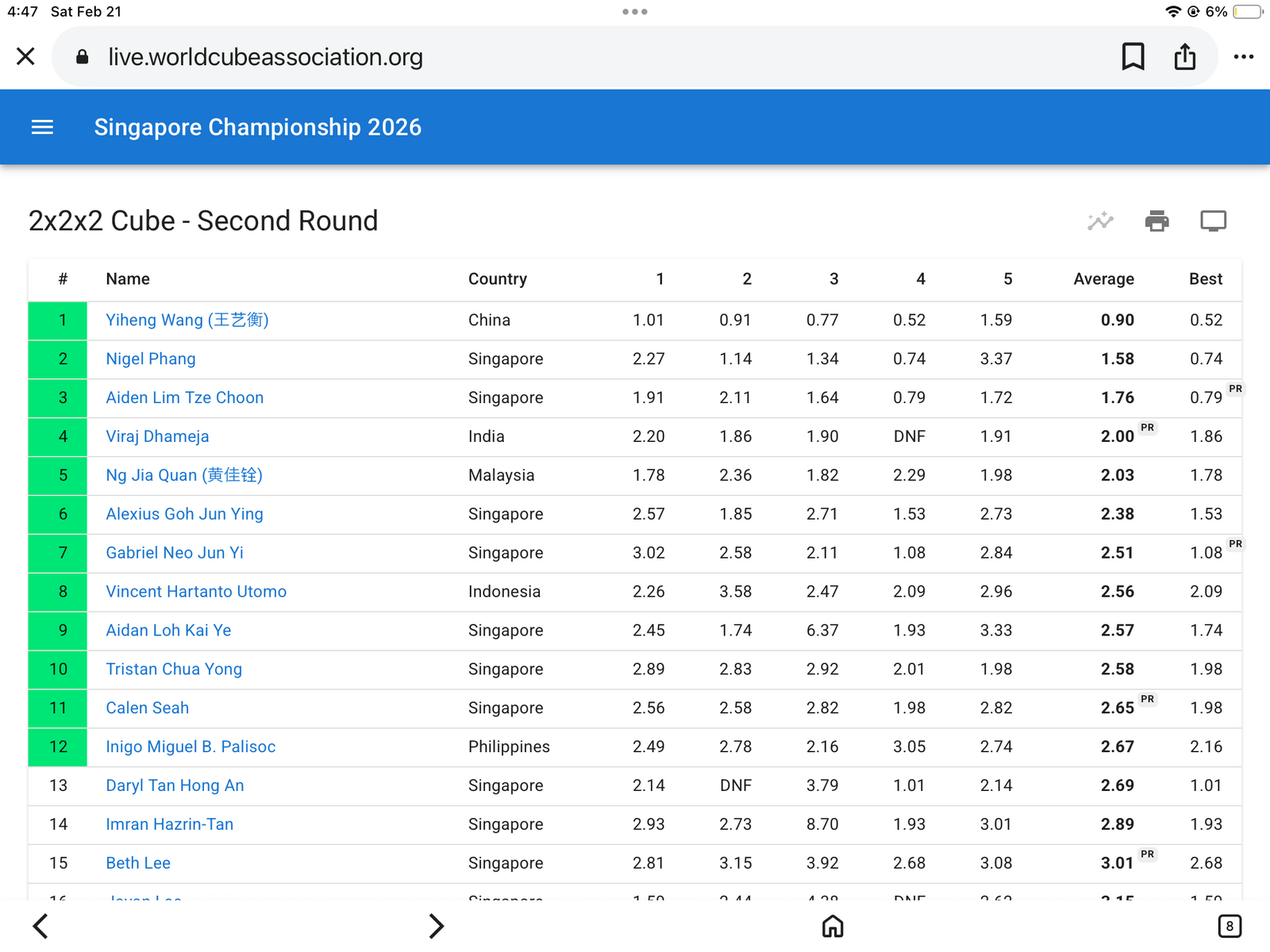Print the 2x2x2 round results

[1157, 221]
